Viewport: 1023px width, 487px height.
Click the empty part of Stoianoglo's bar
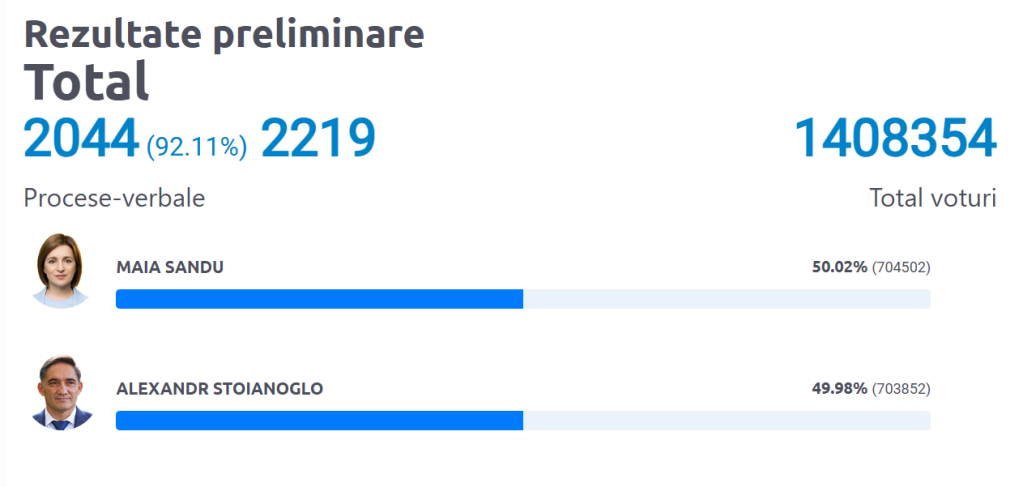coord(727,421)
